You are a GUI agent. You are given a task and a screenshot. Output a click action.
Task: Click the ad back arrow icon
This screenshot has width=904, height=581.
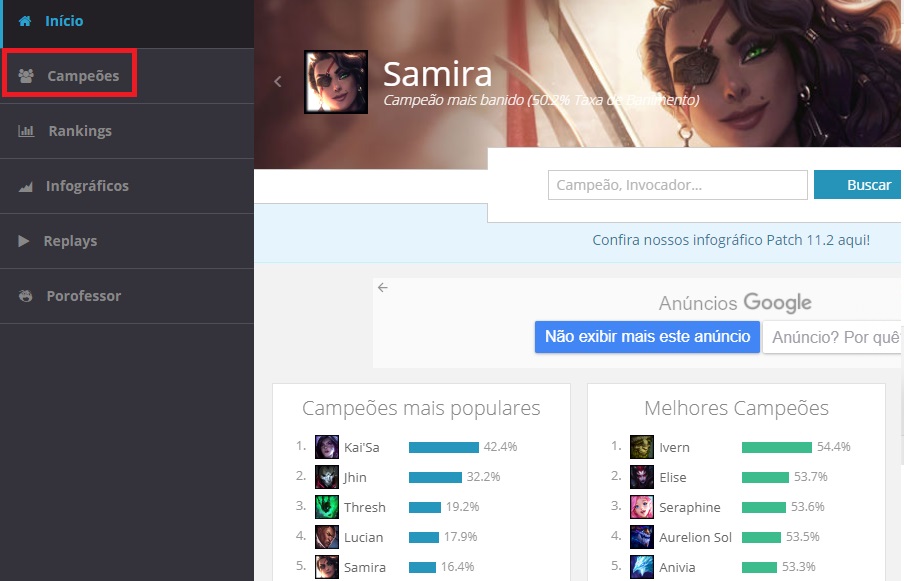tap(383, 287)
